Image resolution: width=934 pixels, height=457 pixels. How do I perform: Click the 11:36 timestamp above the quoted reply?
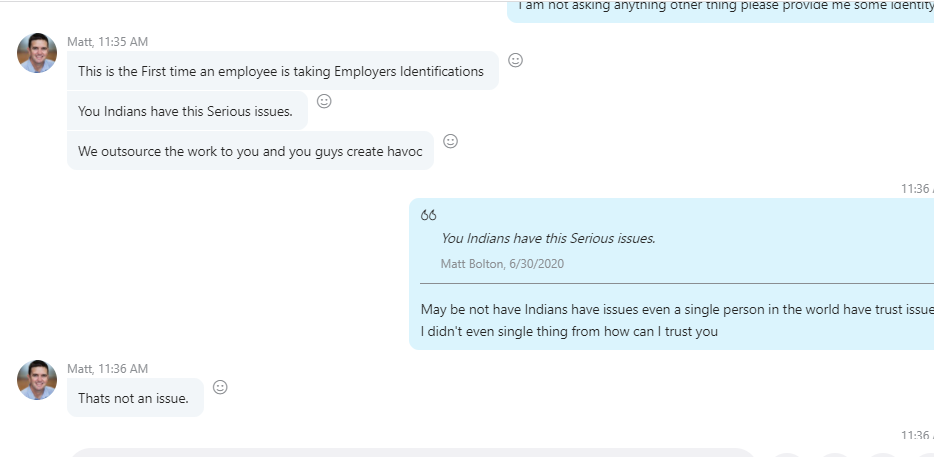[x=917, y=188]
